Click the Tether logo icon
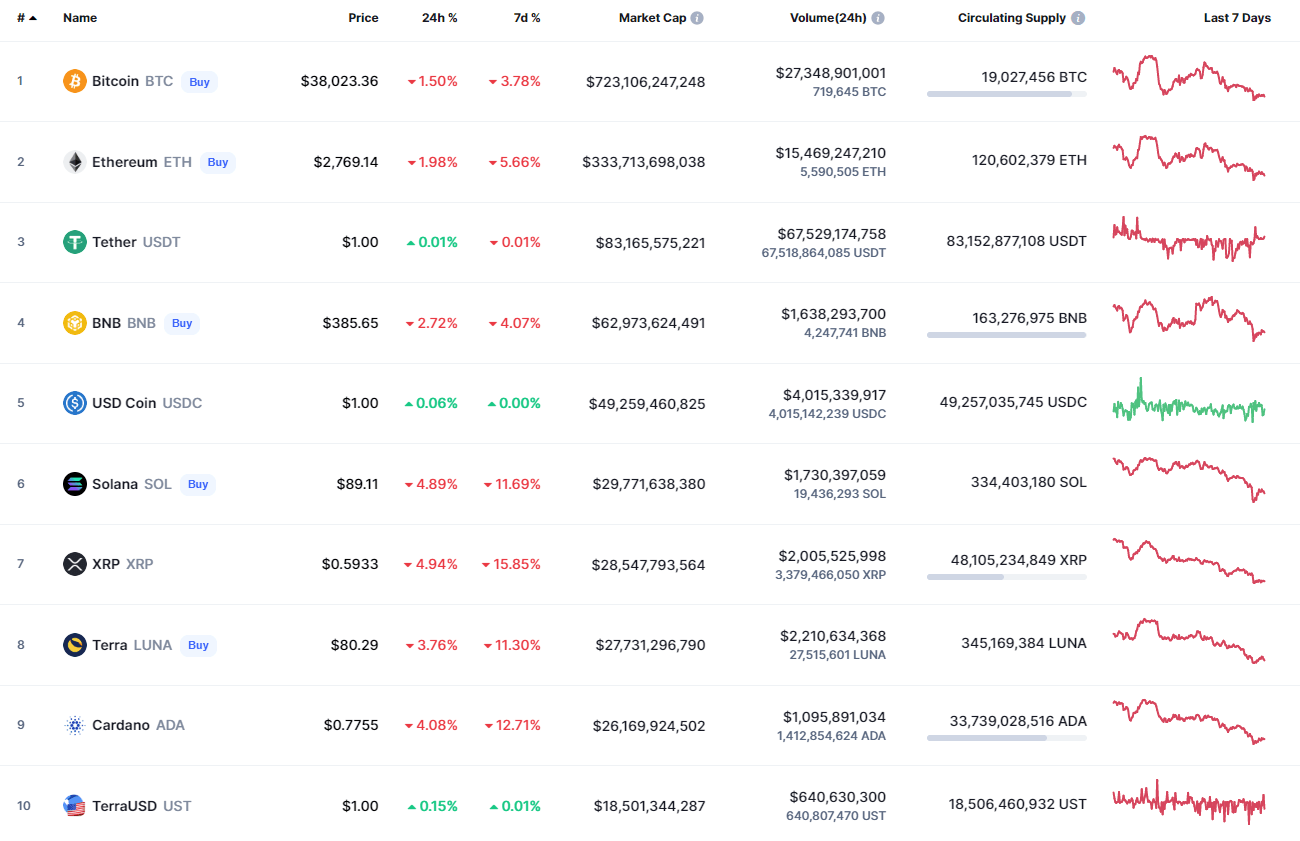Screen dimensions: 1300x841 (x=75, y=242)
